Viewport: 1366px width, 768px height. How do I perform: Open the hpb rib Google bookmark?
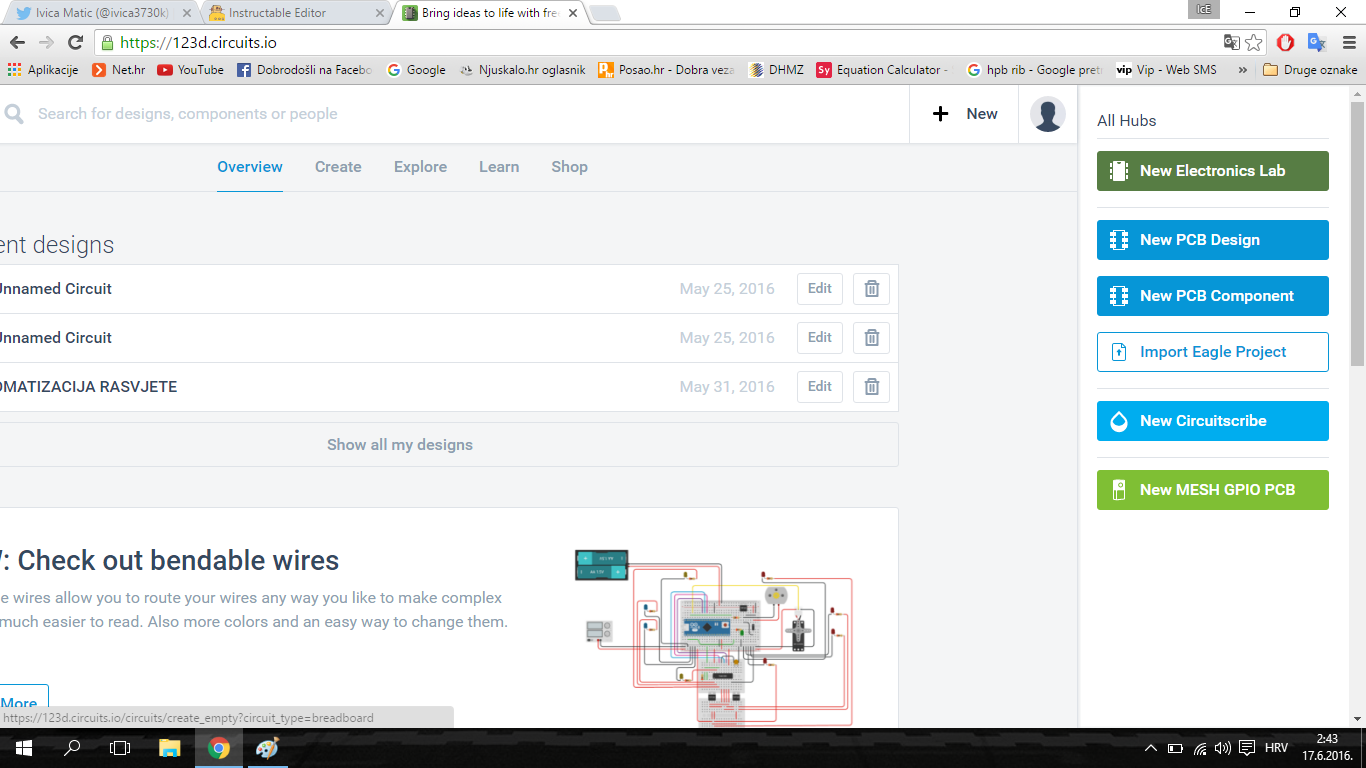pyautogui.click(x=1034, y=70)
